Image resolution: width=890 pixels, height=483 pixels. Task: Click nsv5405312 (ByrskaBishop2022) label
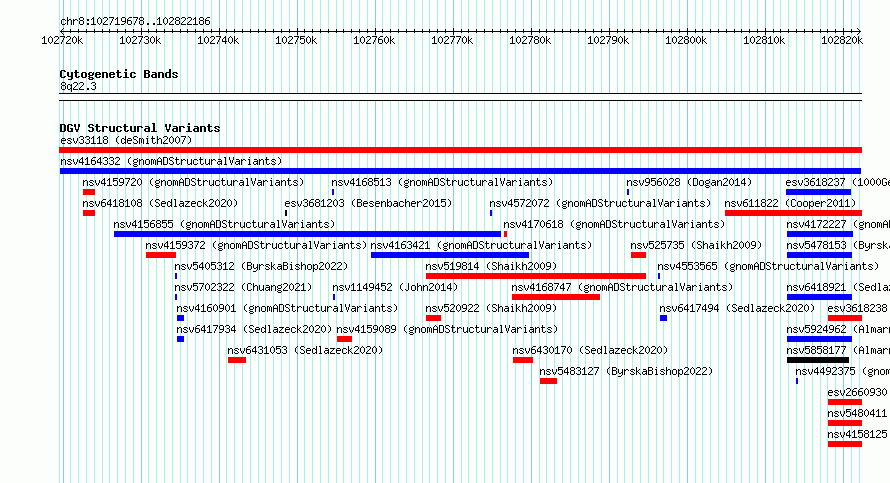(261, 266)
